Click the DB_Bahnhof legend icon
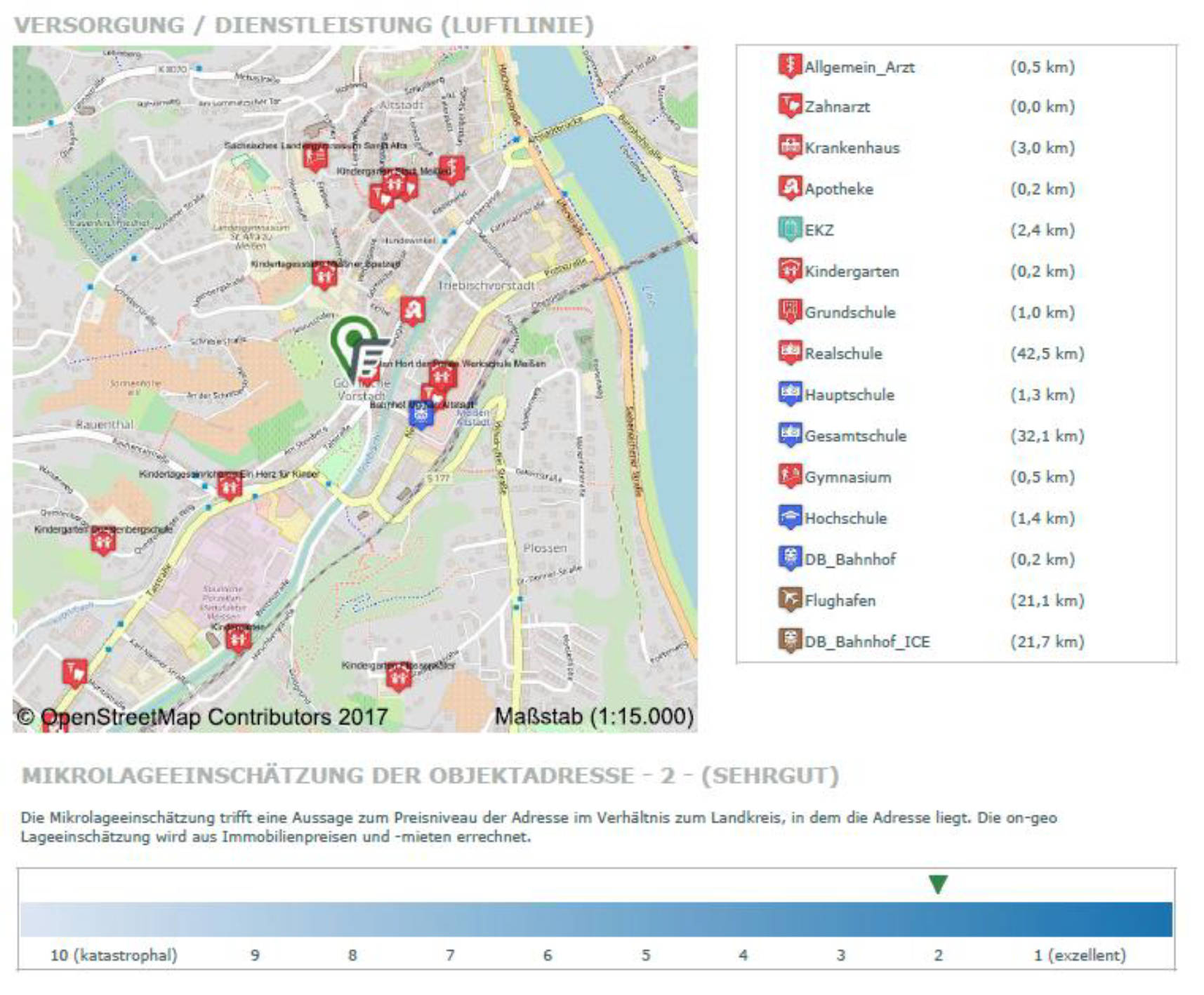 pyautogui.click(x=790, y=559)
